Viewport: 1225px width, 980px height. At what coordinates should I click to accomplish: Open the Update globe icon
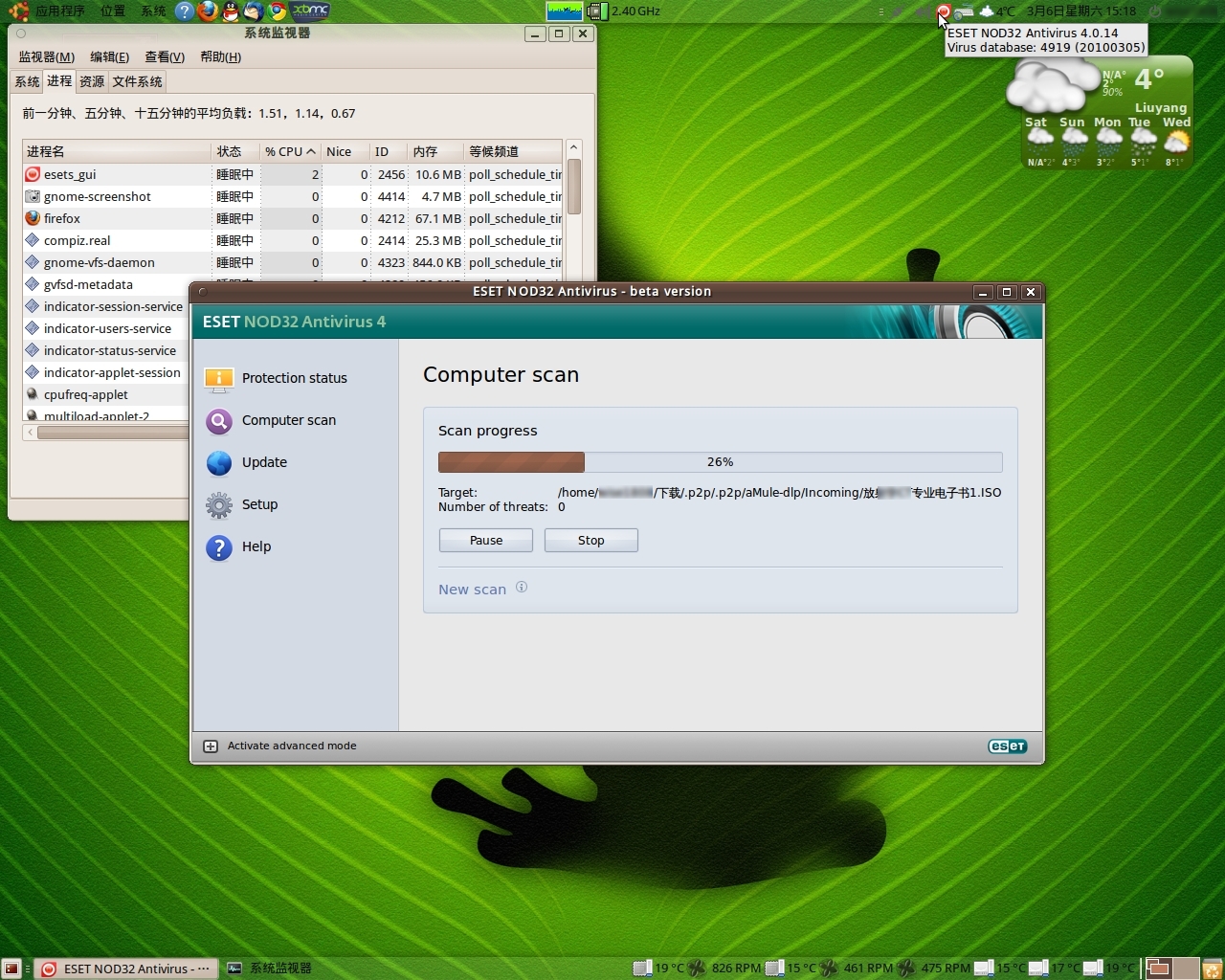(219, 463)
